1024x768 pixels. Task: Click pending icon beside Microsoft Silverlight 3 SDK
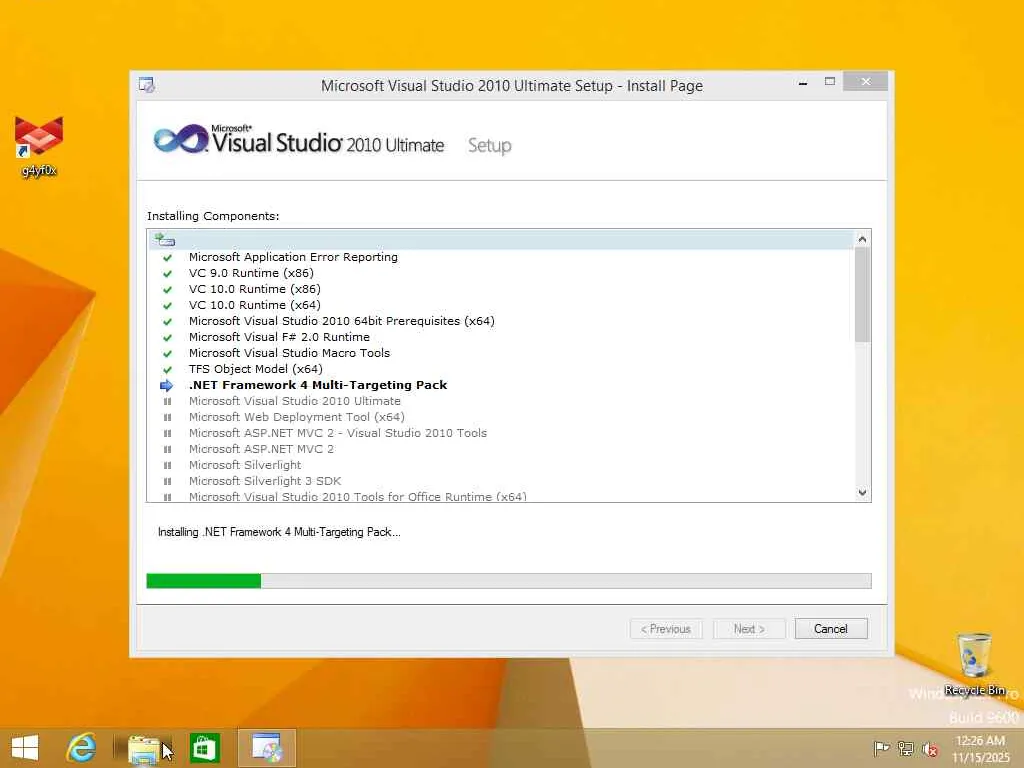click(x=167, y=481)
